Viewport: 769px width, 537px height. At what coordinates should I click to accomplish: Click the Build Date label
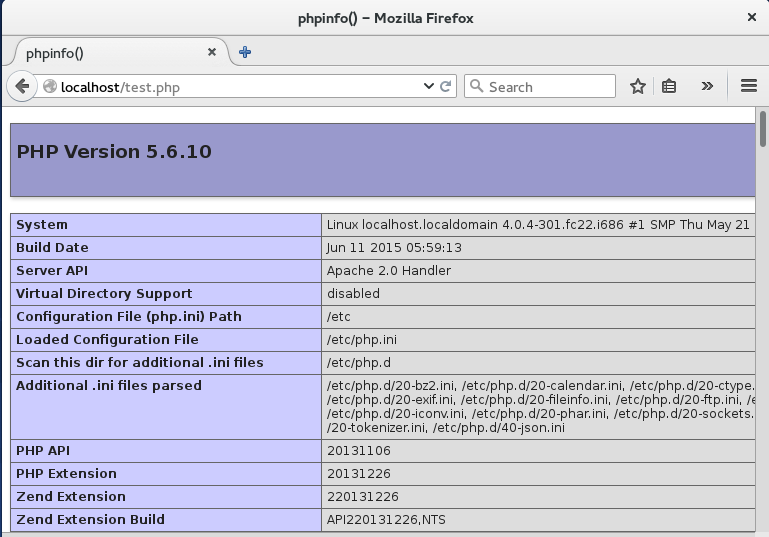pos(52,248)
